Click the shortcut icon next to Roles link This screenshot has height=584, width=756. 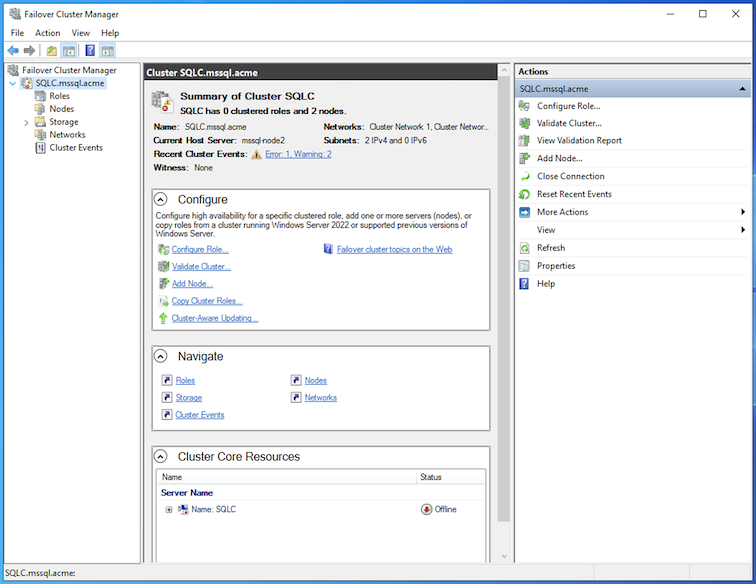pyautogui.click(x=167, y=380)
